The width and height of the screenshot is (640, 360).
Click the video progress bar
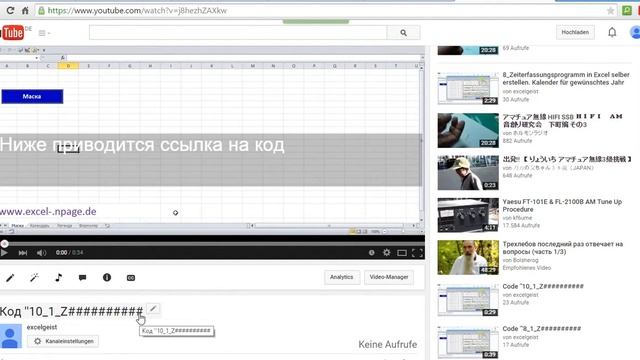(x=212, y=244)
